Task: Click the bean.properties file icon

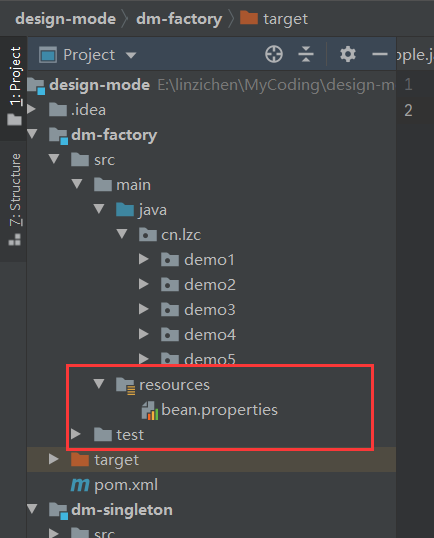Action: pos(150,411)
